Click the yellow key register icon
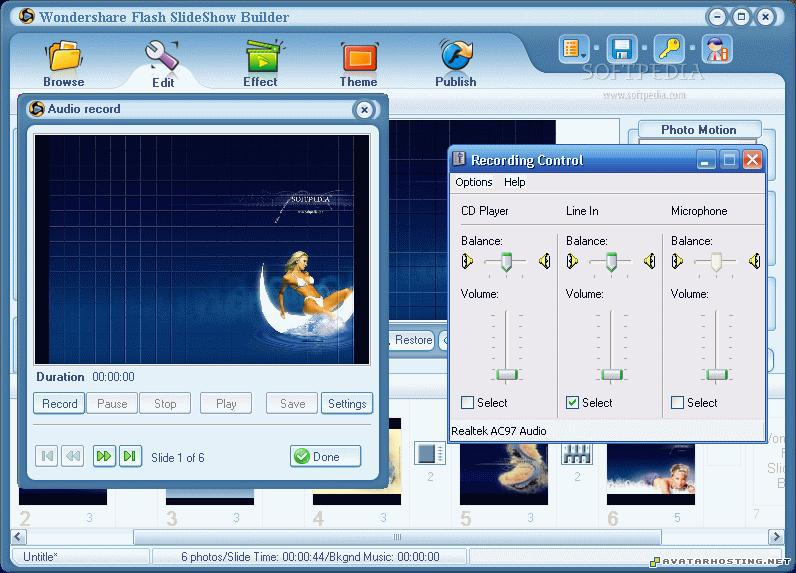796x573 pixels. [669, 49]
